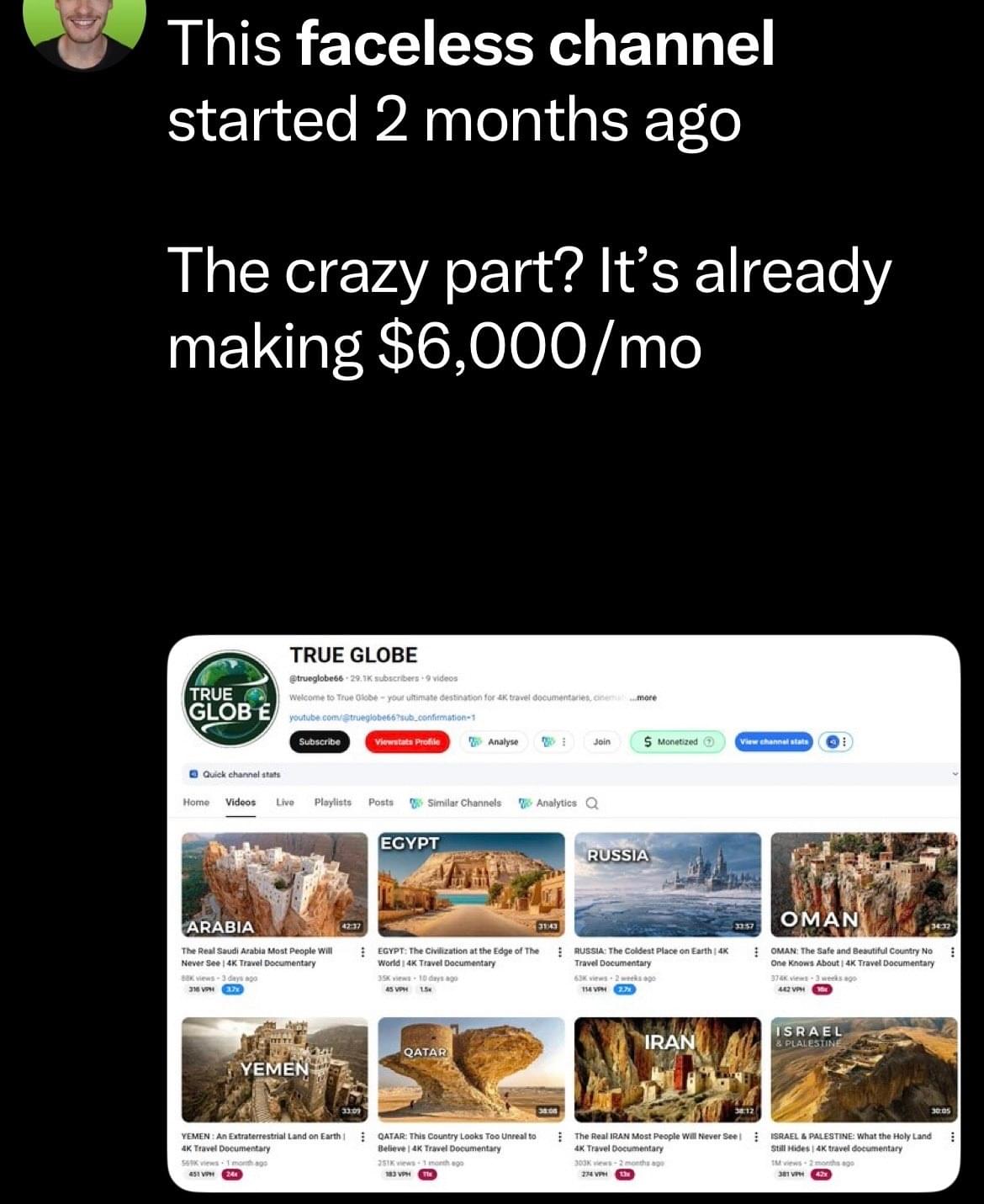Open three-dot menu for Saudi Arabia video
Viewport: 984px width, 1204px height.
tap(362, 952)
